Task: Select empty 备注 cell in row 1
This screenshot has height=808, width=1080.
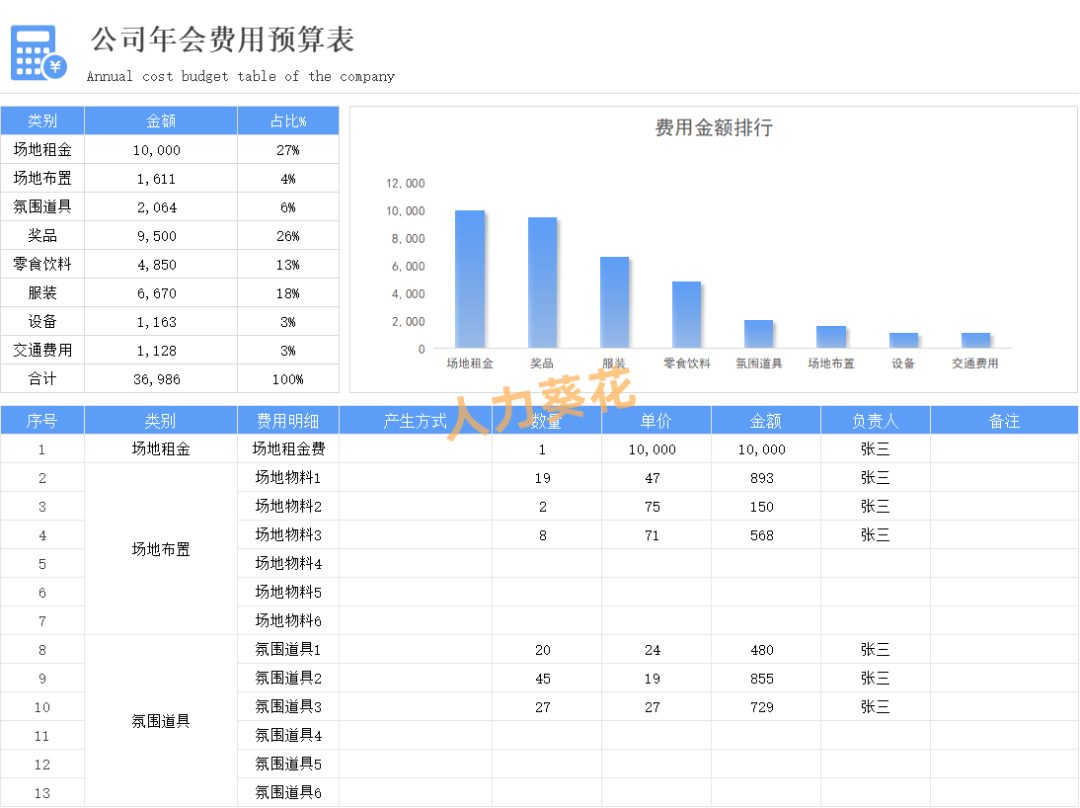Action: pyautogui.click(x=1004, y=449)
